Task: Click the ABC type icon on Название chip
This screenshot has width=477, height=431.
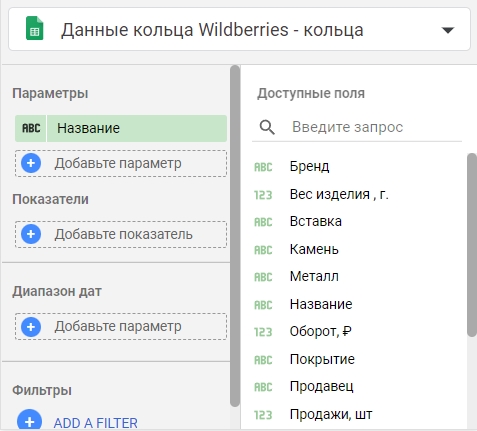Action: (x=31, y=128)
